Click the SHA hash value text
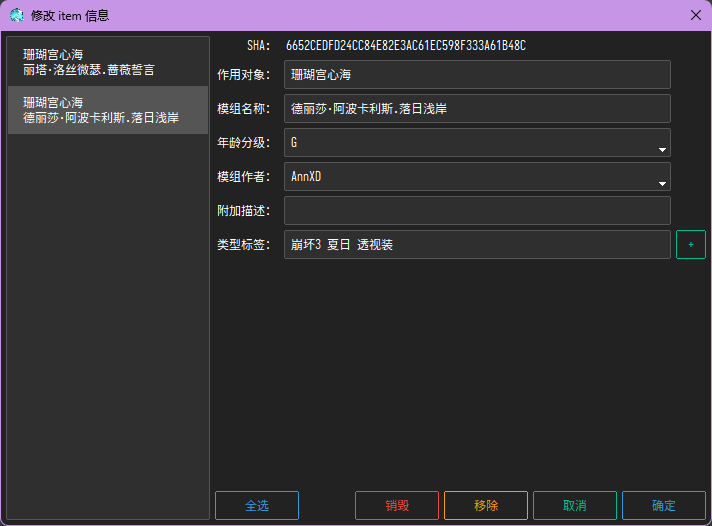The width and height of the screenshot is (712, 526). pos(406,45)
